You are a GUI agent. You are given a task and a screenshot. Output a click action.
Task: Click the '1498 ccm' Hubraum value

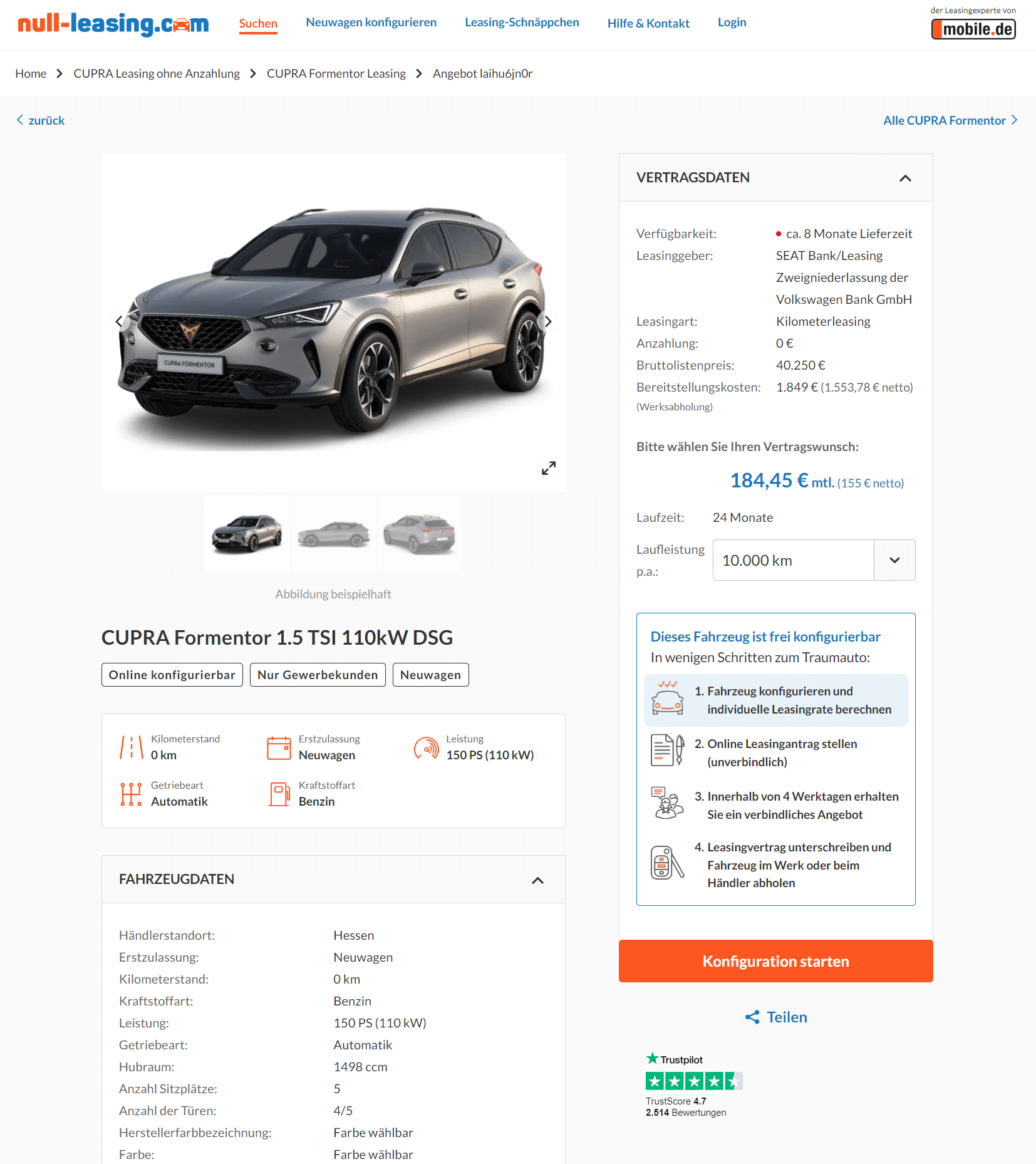pyautogui.click(x=360, y=1067)
